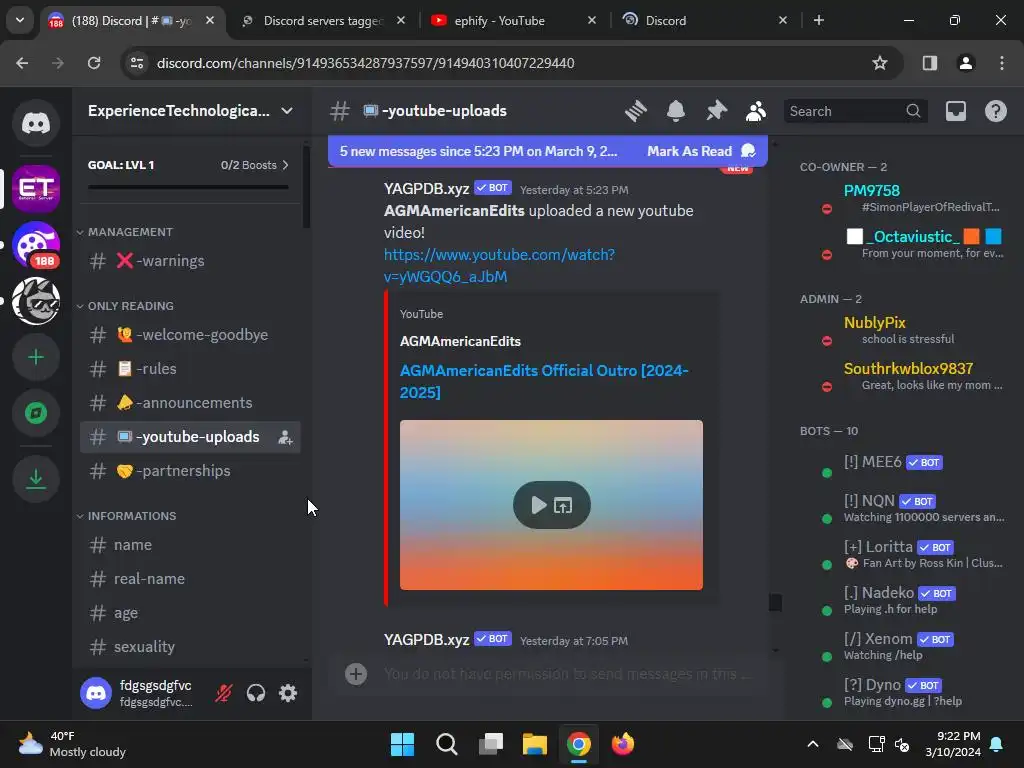Viewport: 1024px width, 768px height.
Task: Open notification settings bell icon
Action: click(x=676, y=111)
